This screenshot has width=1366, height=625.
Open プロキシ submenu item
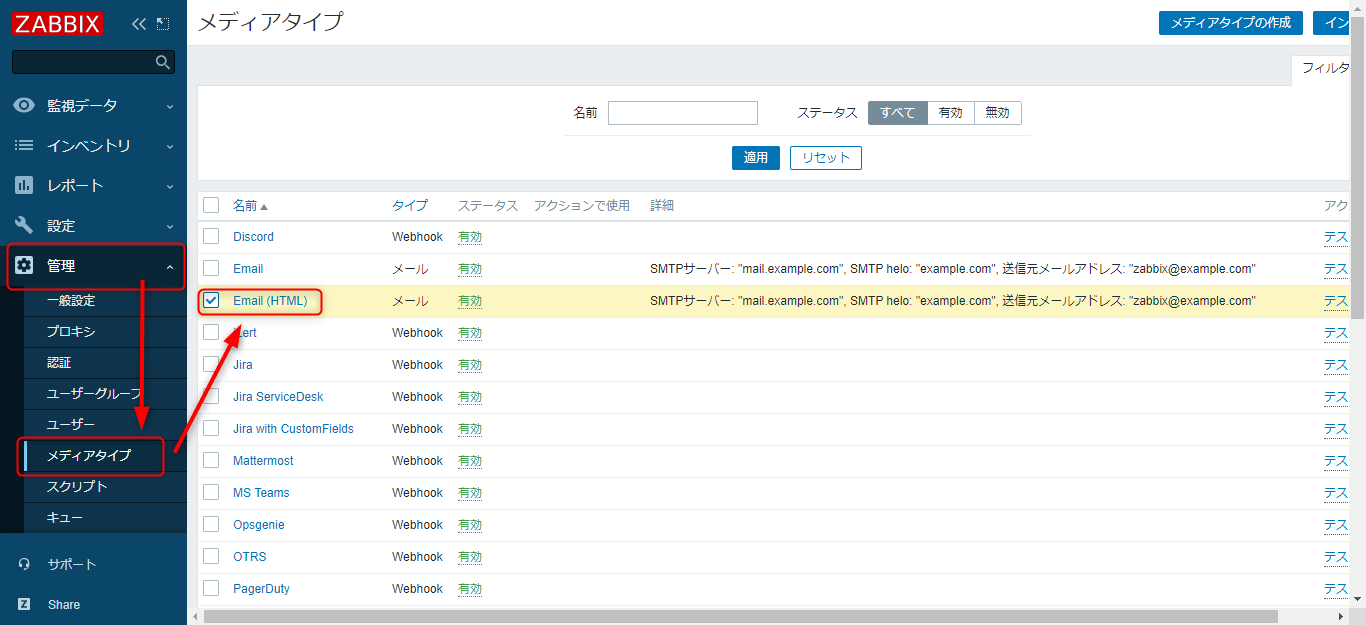[x=105, y=331]
